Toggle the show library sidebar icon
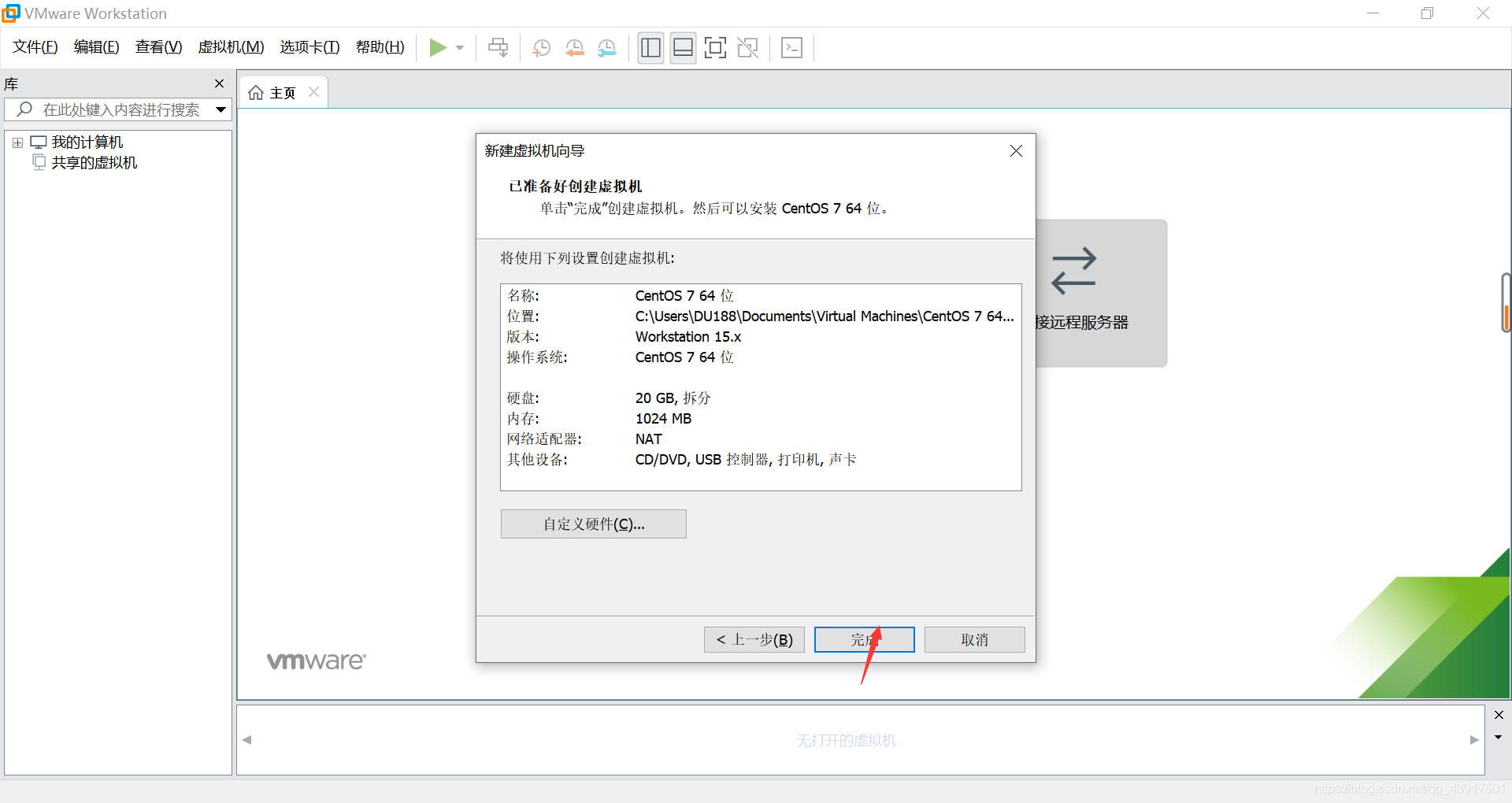 (650, 48)
